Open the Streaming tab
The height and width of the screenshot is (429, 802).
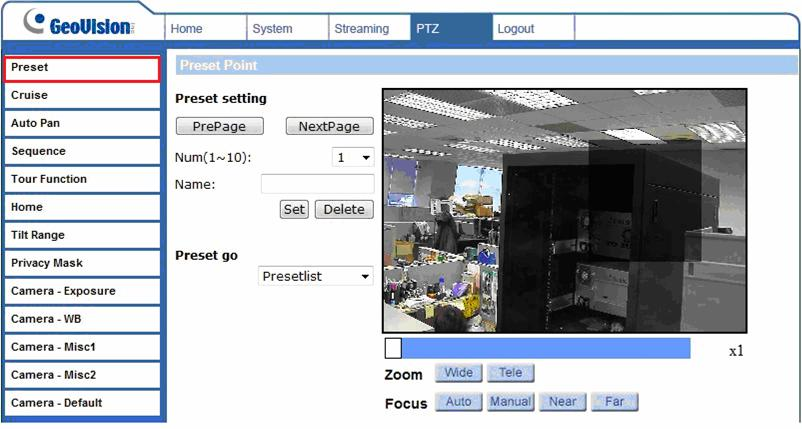point(369,28)
